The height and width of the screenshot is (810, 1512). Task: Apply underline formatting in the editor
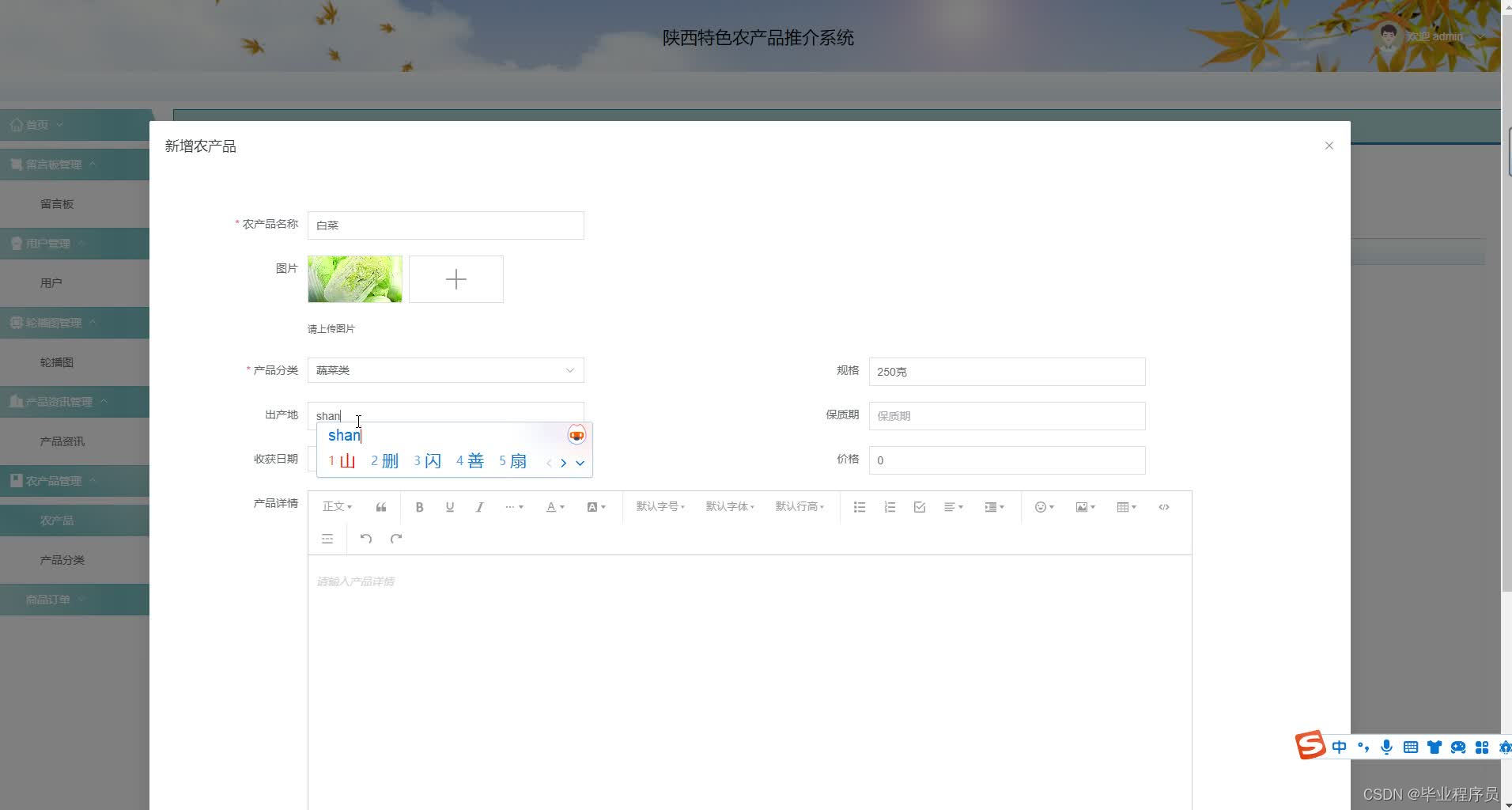(449, 506)
